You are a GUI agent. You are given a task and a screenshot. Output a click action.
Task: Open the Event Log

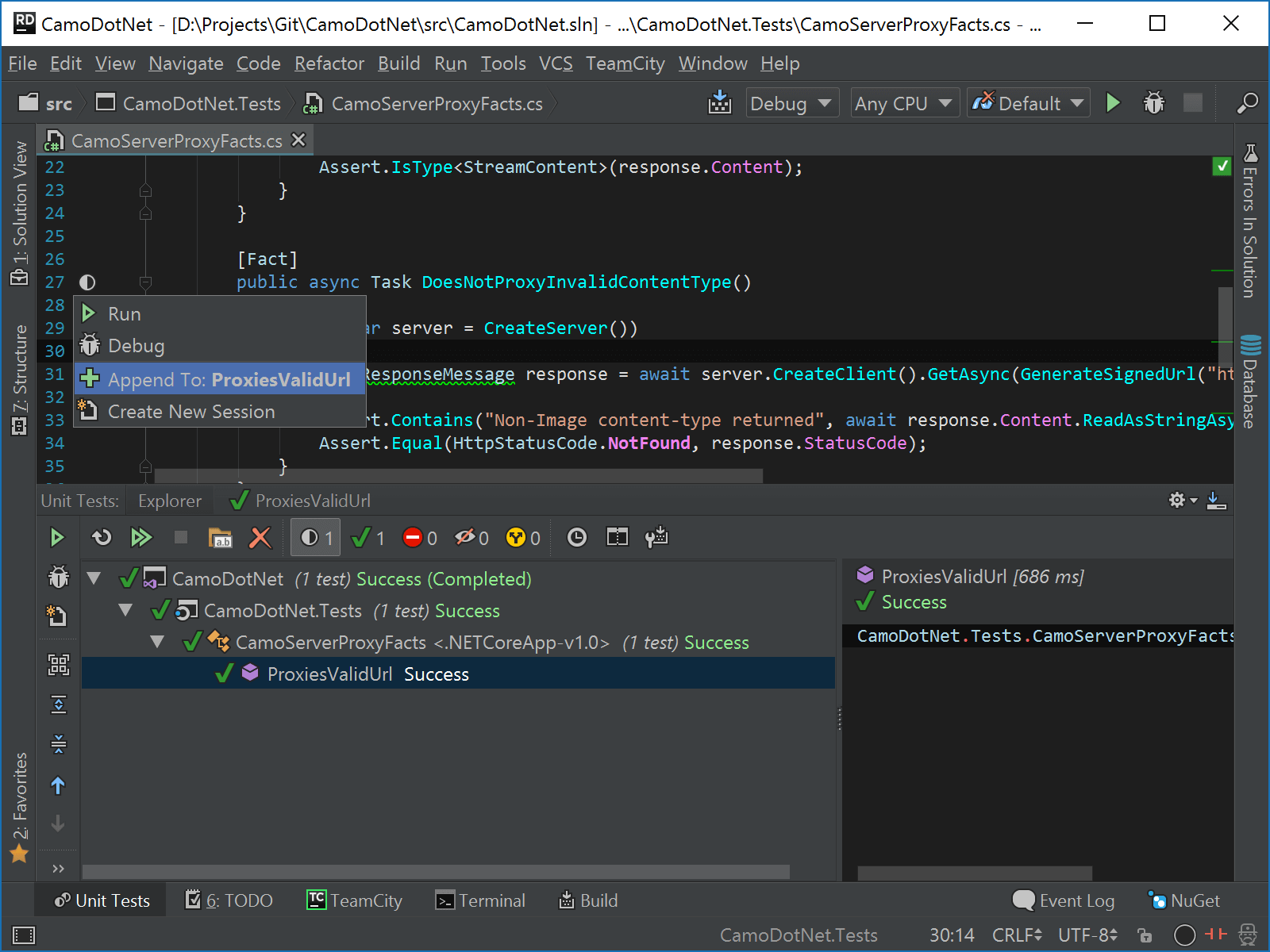pyautogui.click(x=1064, y=900)
